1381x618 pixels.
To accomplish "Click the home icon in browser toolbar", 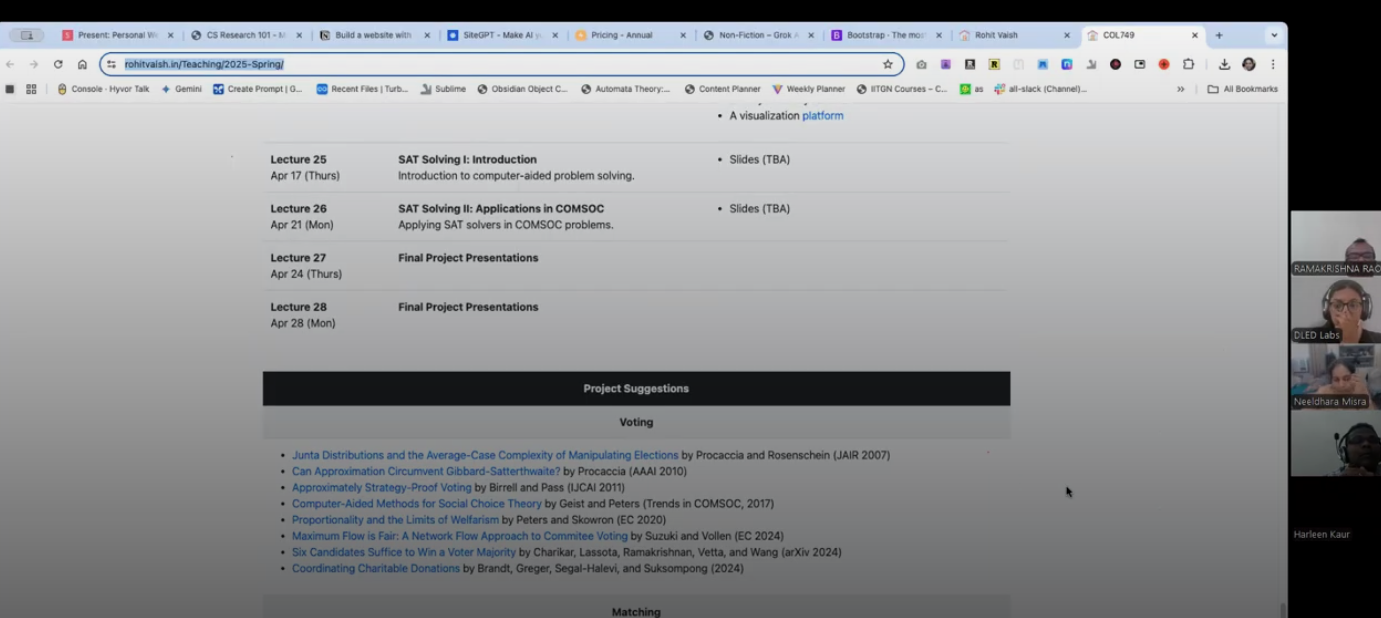I will 82,64.
